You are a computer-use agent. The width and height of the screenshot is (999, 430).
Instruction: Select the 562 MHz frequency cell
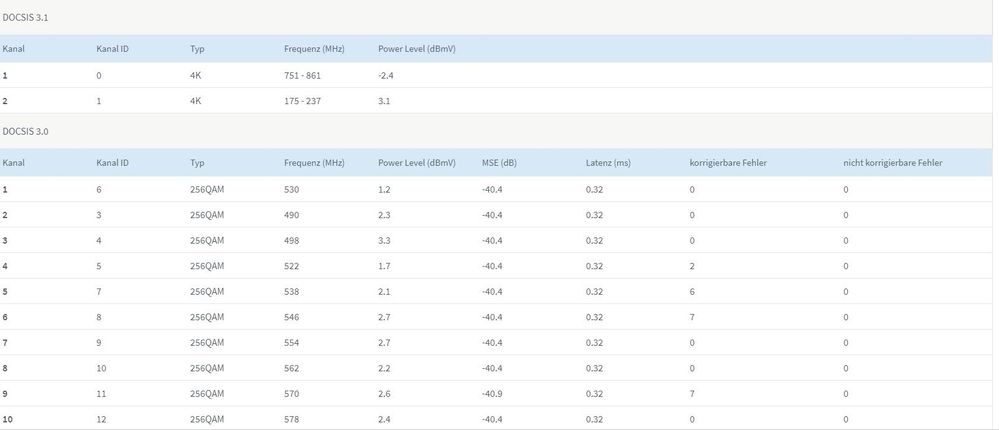point(291,368)
